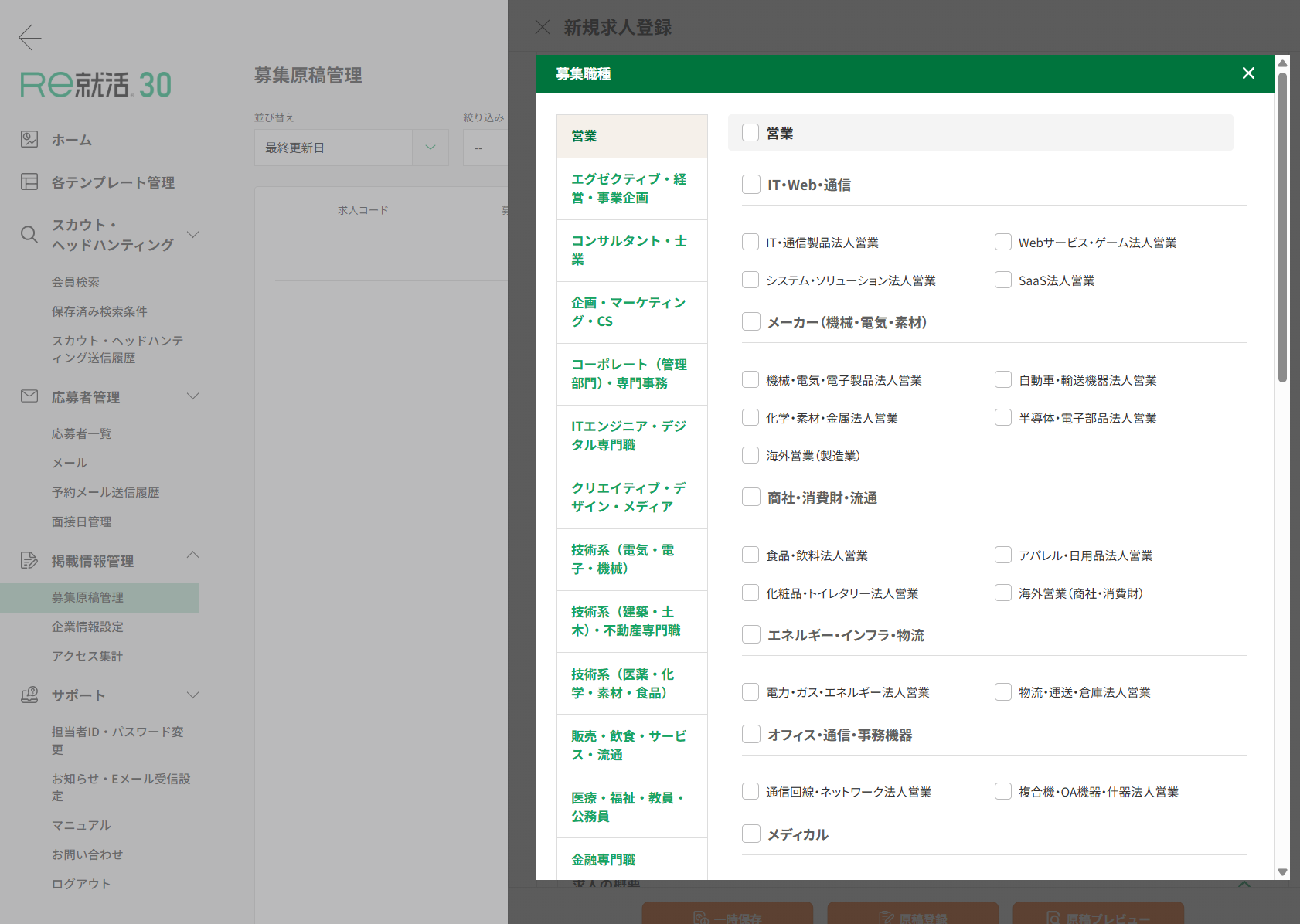This screenshot has height=924, width=1300.
Task: Tick Webサービス・ゲーム法人営業 checkbox
Action: (x=1003, y=242)
